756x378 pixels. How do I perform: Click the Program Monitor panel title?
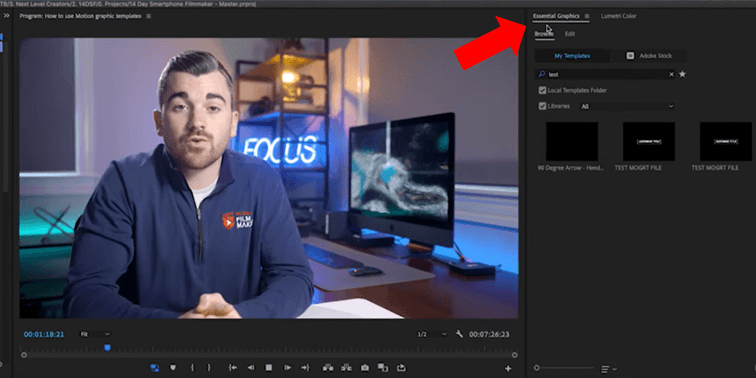[x=81, y=16]
